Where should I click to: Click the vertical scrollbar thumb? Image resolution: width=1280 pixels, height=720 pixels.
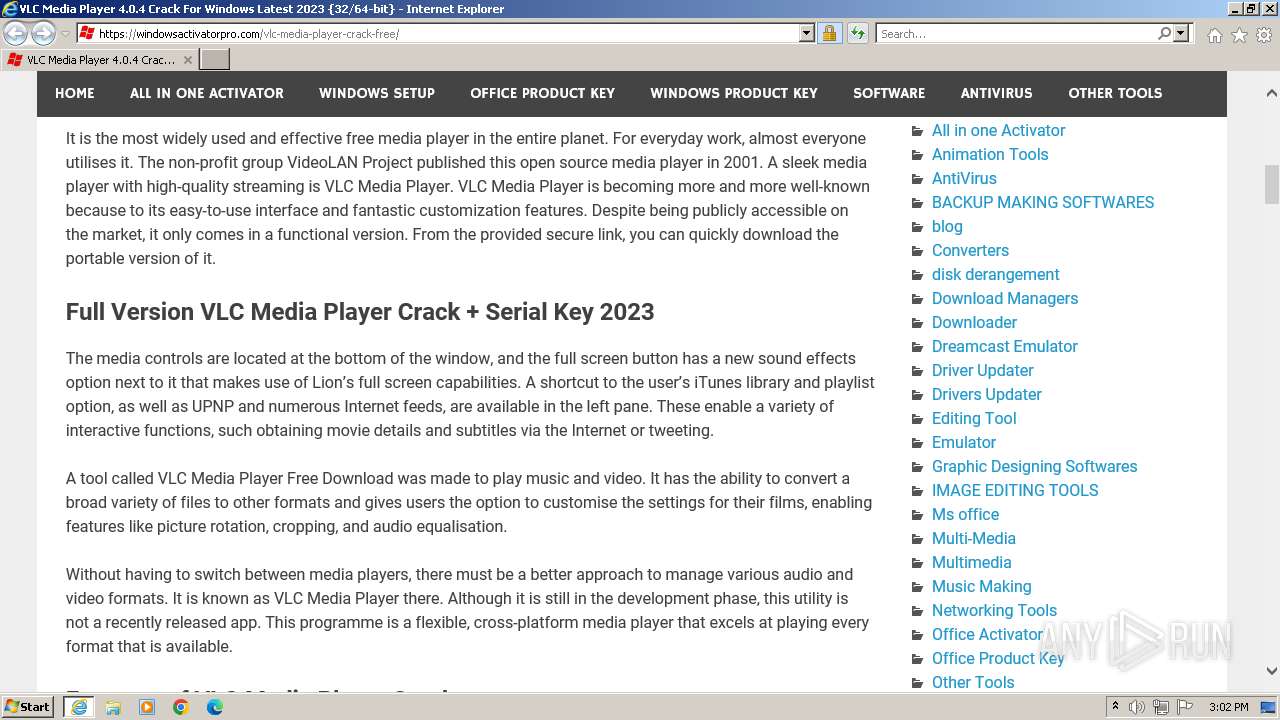point(1271,184)
